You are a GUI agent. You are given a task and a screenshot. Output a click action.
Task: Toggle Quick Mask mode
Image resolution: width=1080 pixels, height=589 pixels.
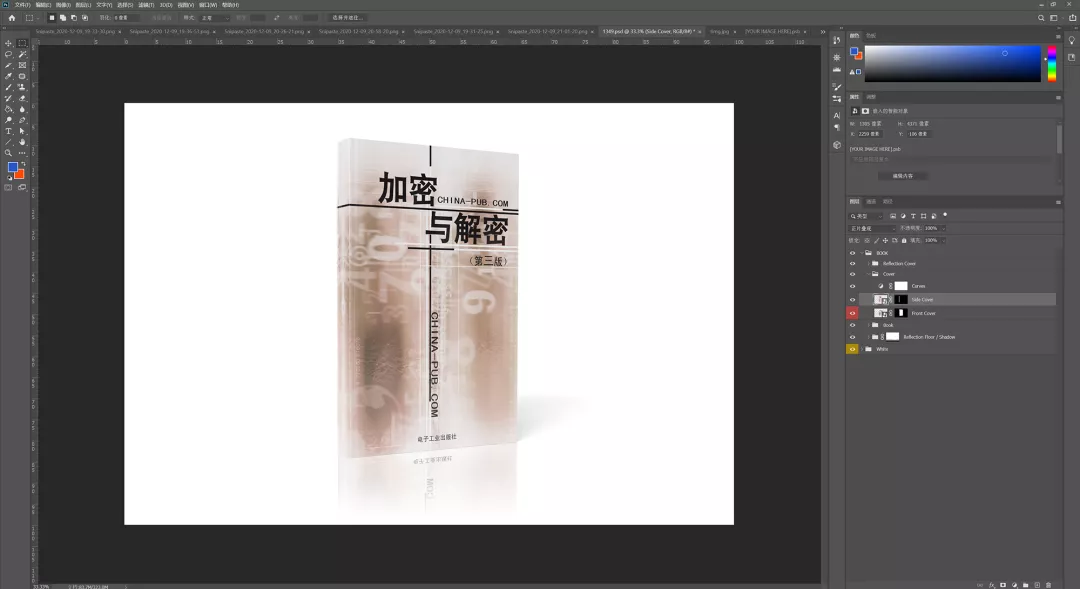[8, 187]
